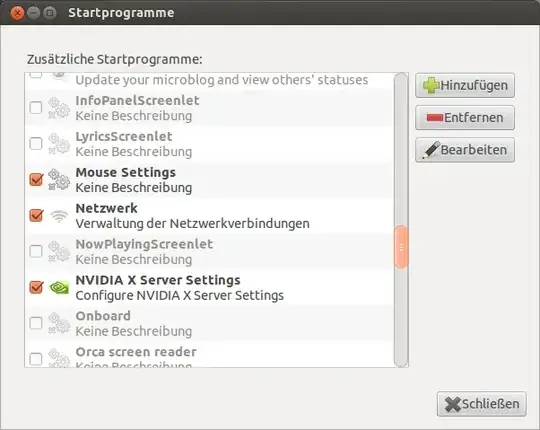
Task: Close the Startprogramme window via red button
Action: [x=17, y=13]
